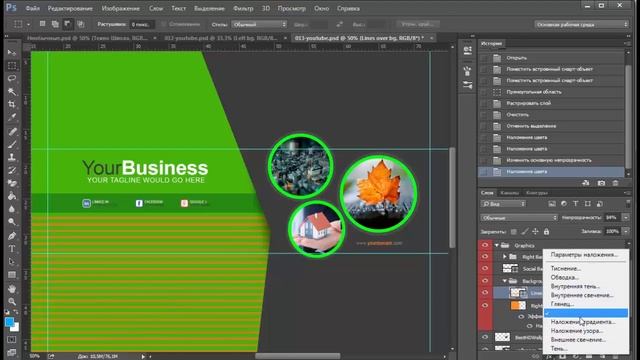640x360 pixels.
Task: Select the Move tool
Action: (x=12, y=53)
